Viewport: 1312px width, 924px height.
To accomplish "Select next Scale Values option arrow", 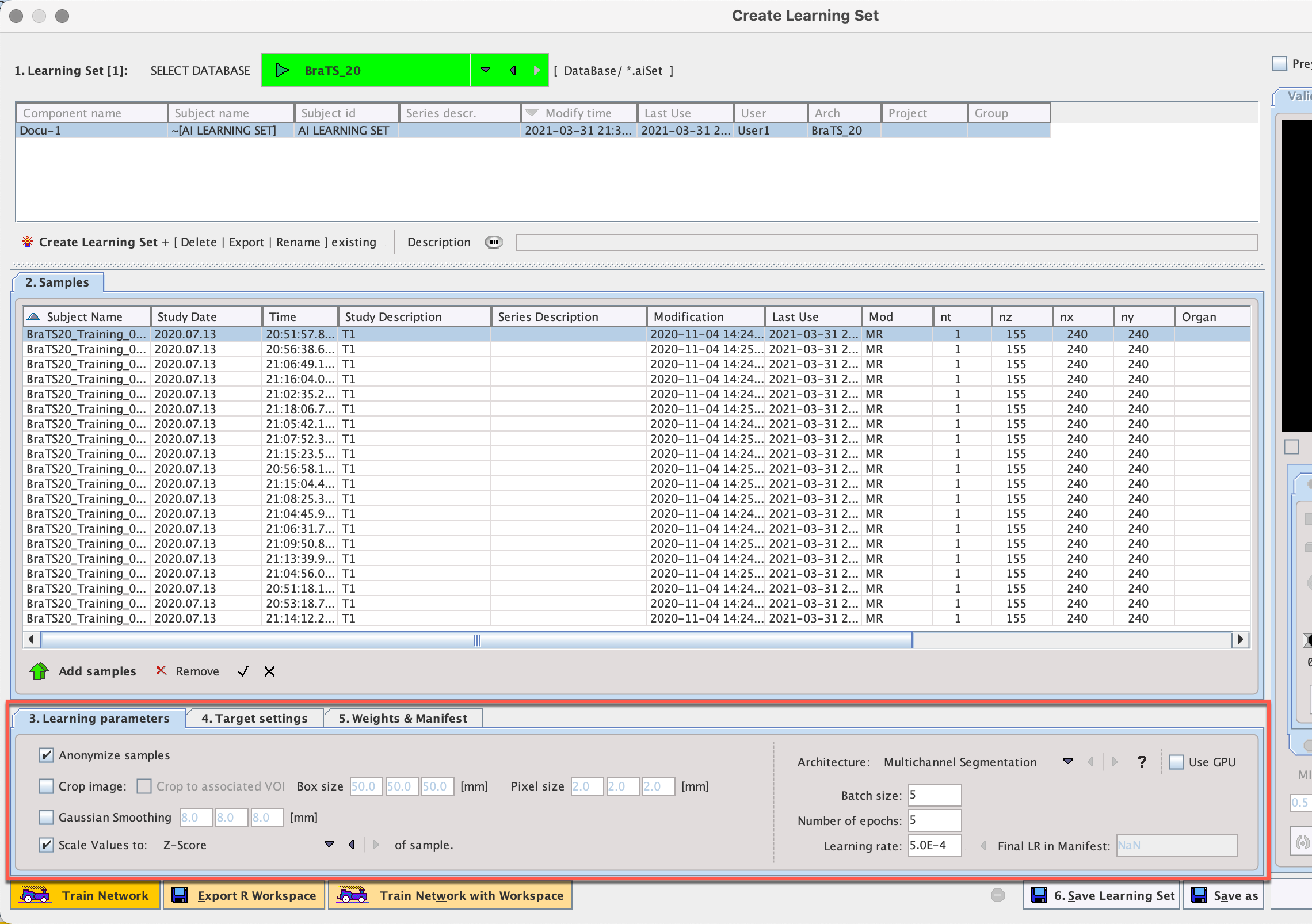I will 376,845.
